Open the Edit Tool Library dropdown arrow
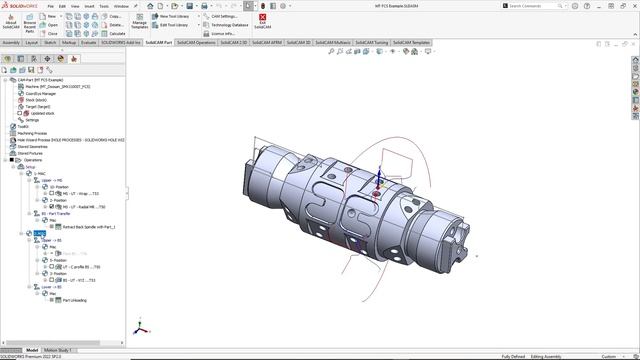640x360 pixels. click(199, 25)
